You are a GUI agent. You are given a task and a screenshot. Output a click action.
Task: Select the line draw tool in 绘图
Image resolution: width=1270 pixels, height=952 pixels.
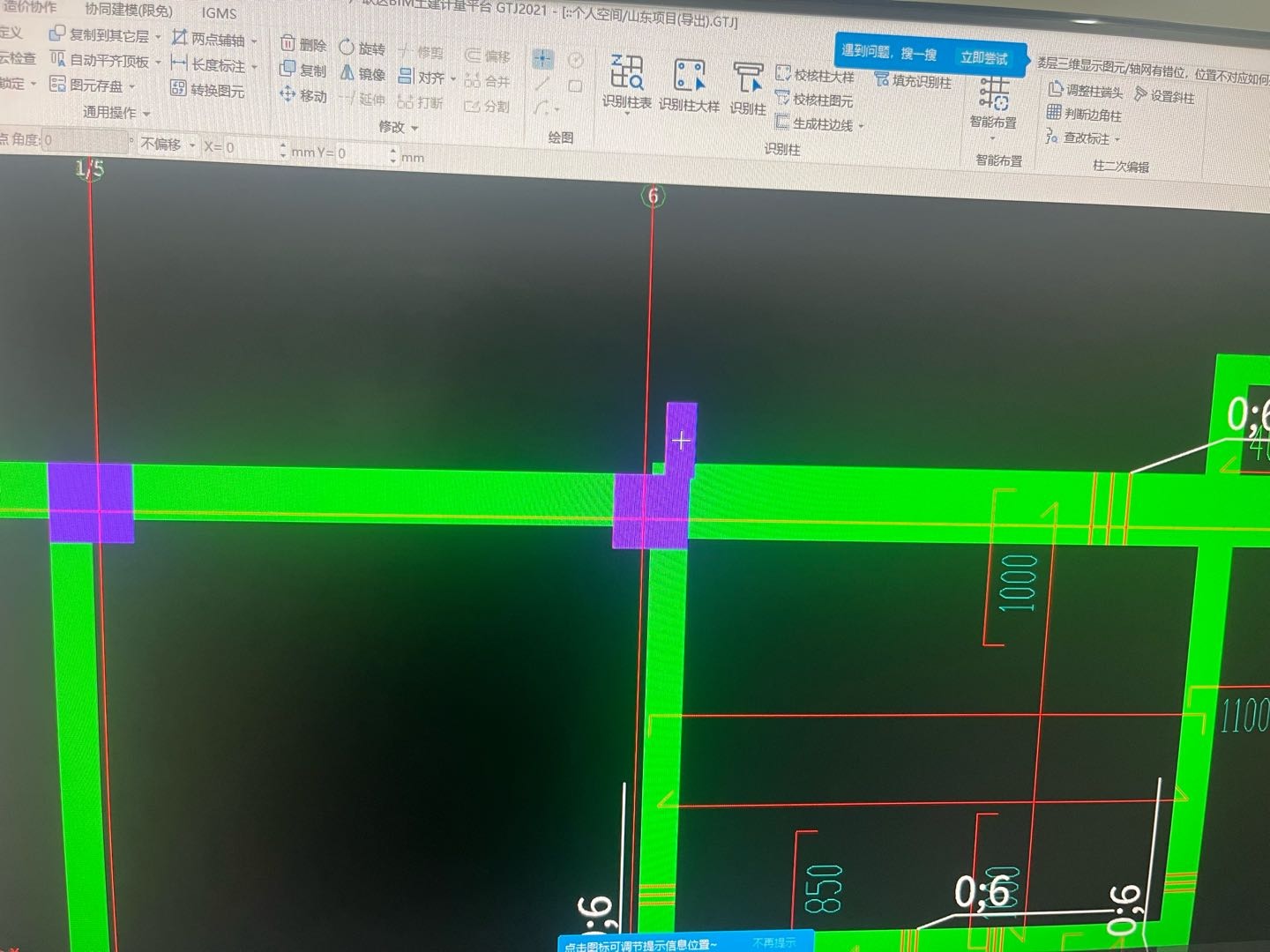click(x=542, y=85)
